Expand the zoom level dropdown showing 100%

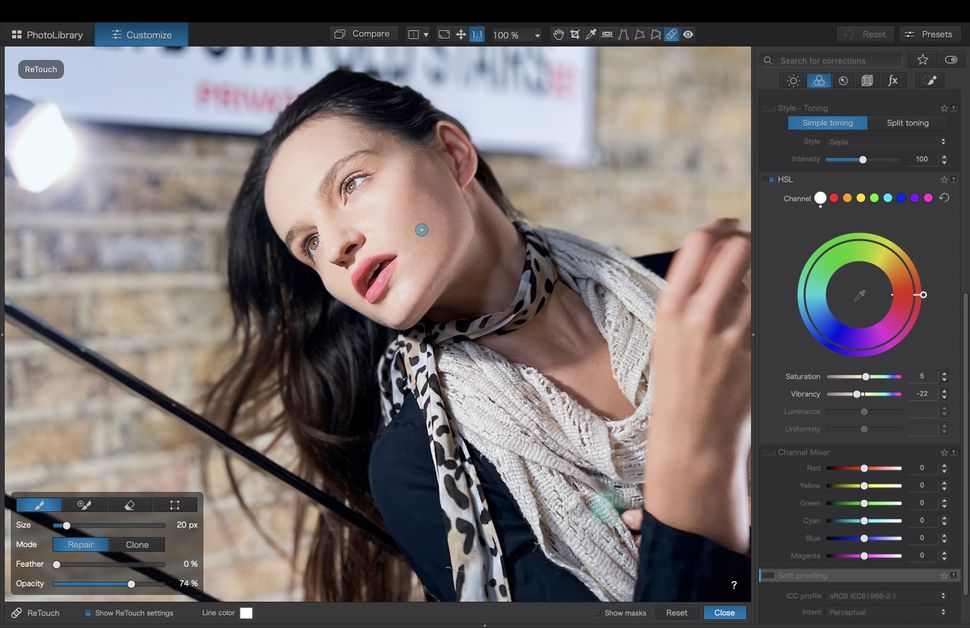(x=537, y=34)
